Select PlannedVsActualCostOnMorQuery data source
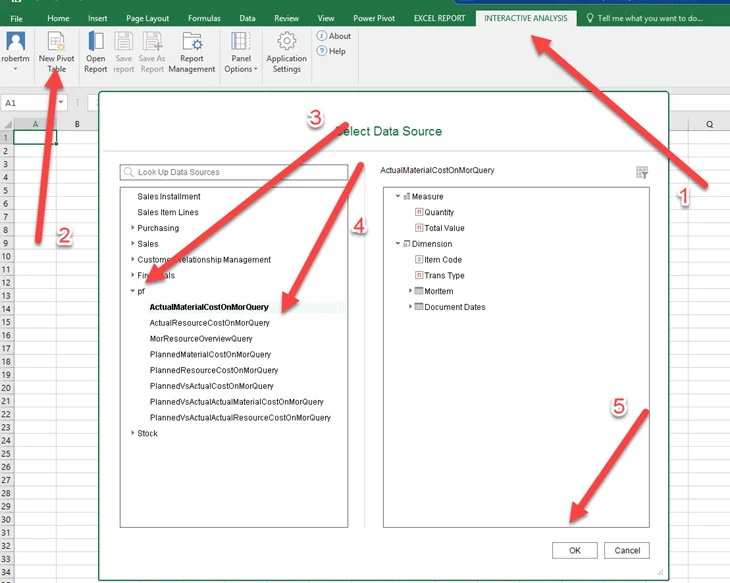Image resolution: width=730 pixels, height=583 pixels. point(212,386)
